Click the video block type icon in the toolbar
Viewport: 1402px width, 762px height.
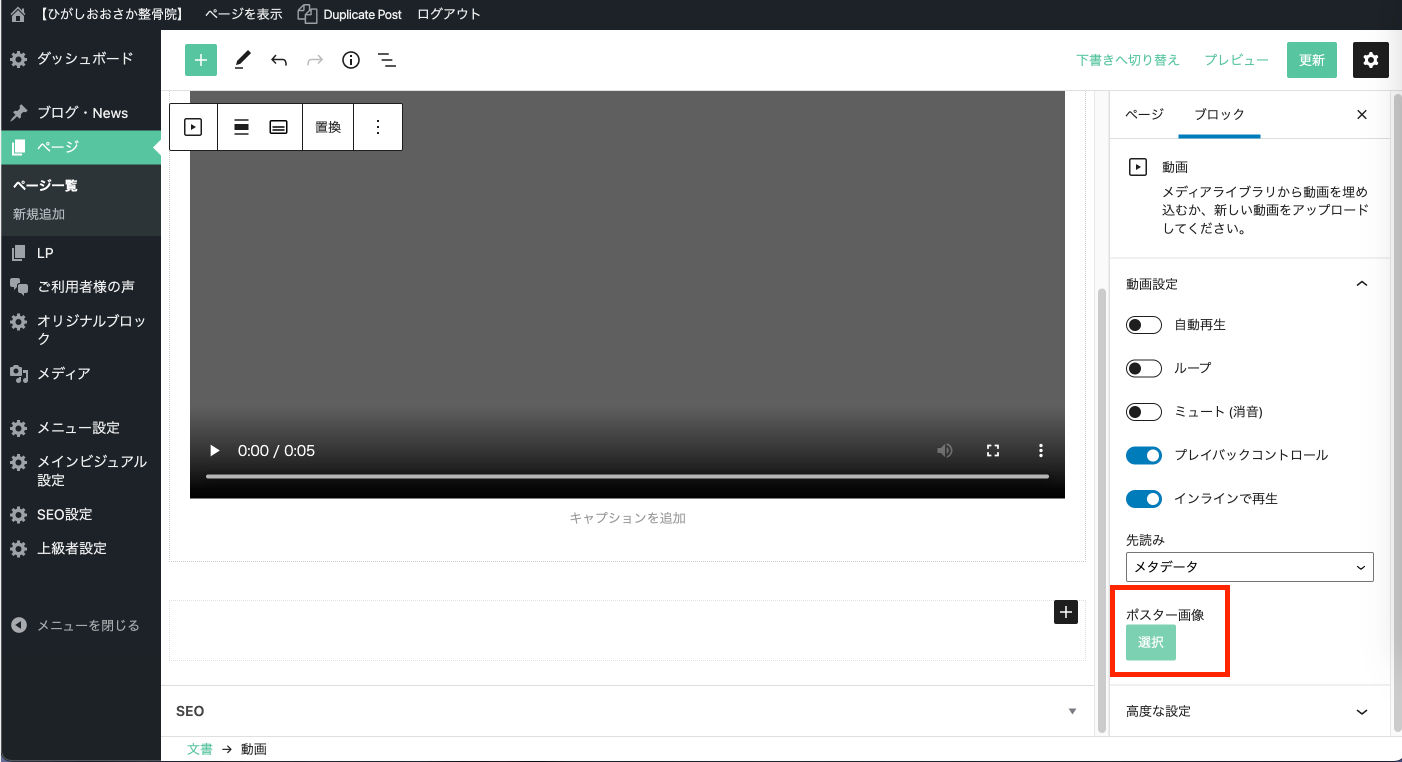click(x=193, y=127)
